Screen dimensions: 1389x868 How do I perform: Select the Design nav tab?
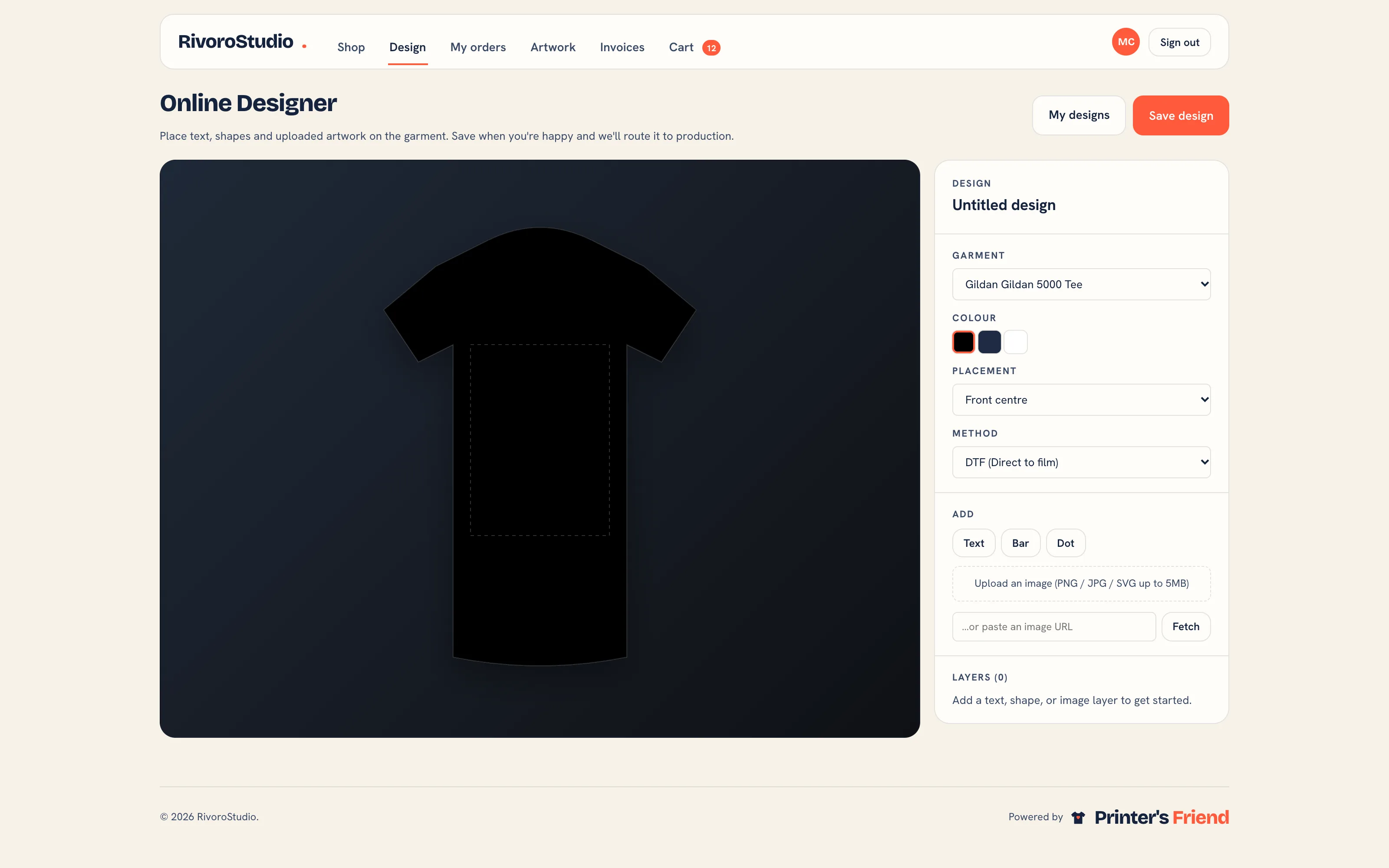coord(408,47)
